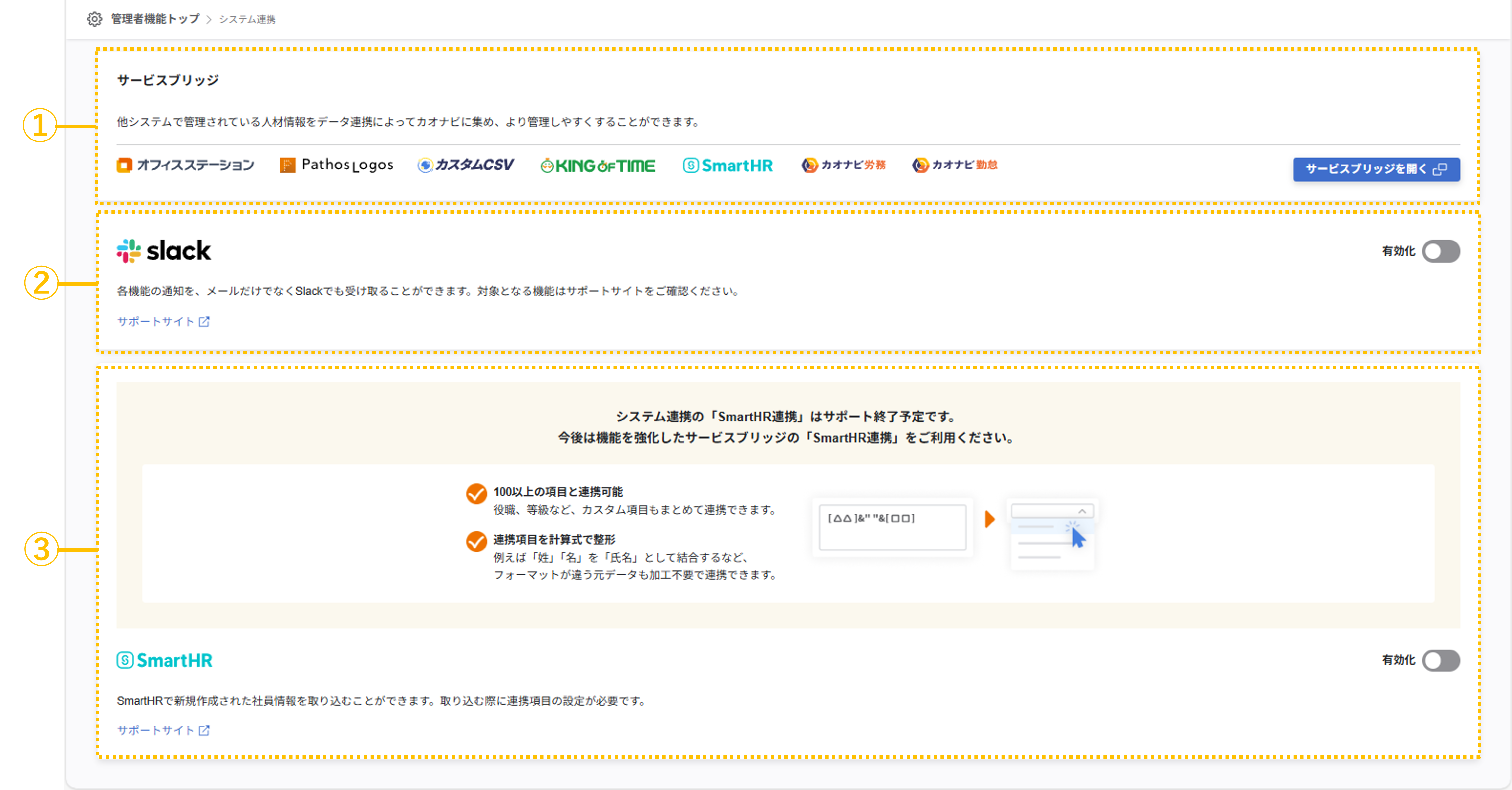Click the オフィスステーション logo

click(186, 166)
